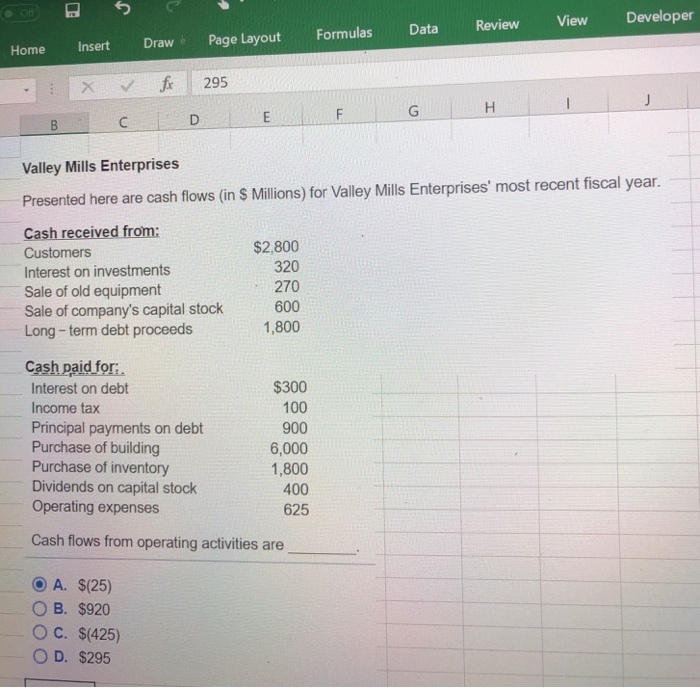Click the Valley Mills Enterprises heading
This screenshot has width=700, height=688.
100,166
